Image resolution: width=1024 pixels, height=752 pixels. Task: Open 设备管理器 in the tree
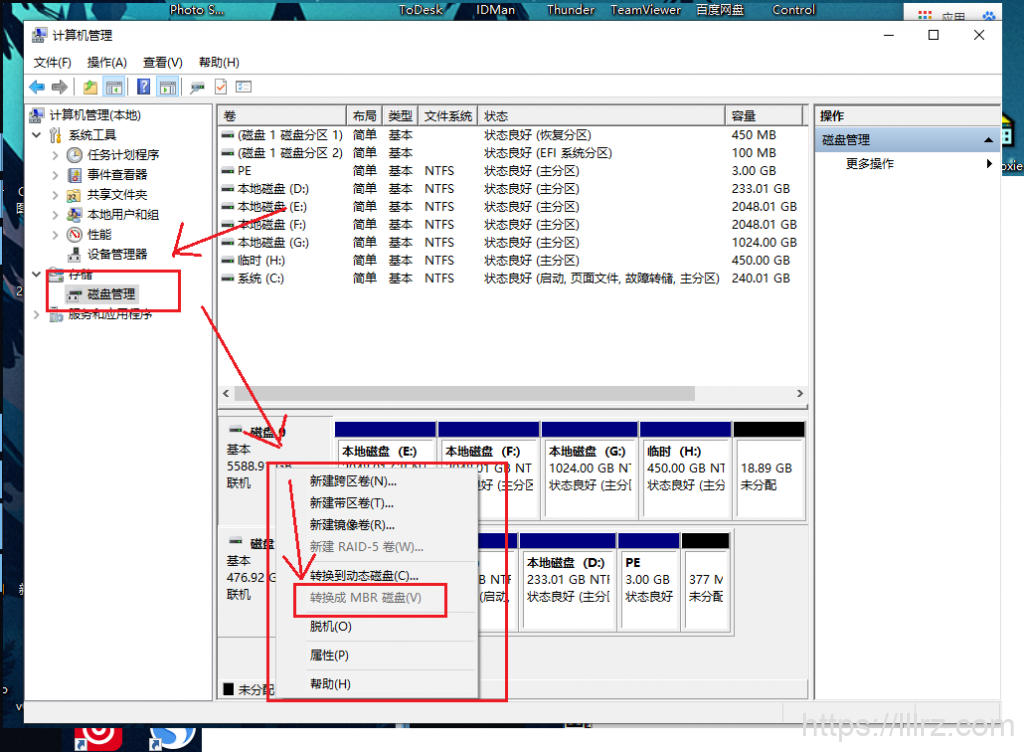click(116, 254)
